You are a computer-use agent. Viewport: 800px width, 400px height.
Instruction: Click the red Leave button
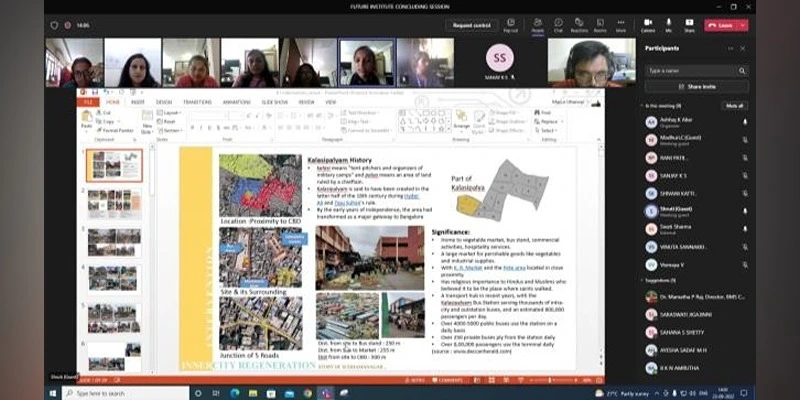tap(720, 25)
